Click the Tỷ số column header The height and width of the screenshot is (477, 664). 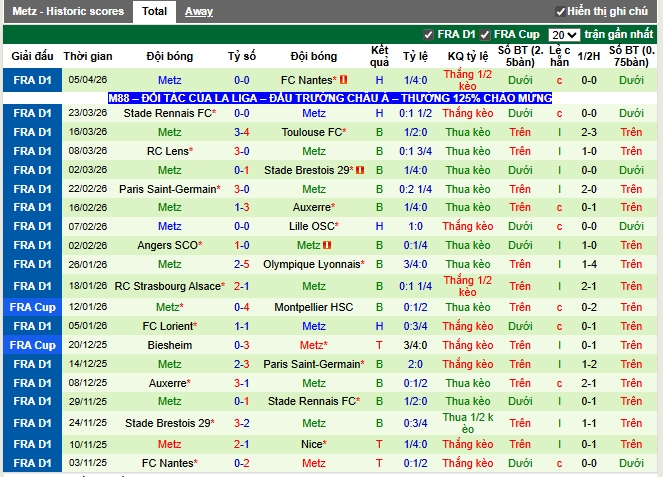pyautogui.click(x=242, y=56)
